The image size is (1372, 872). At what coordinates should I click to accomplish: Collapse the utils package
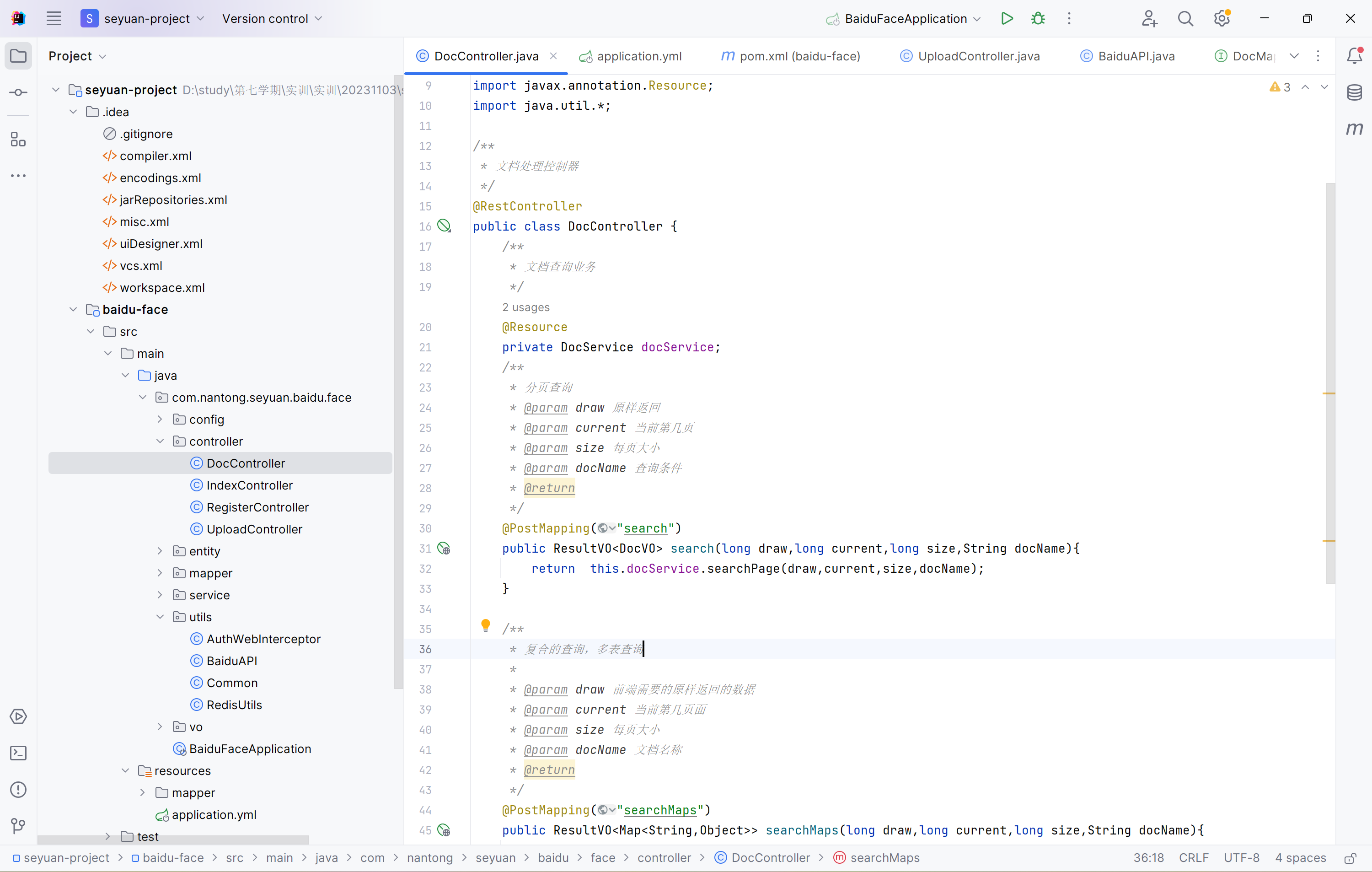tap(160, 617)
